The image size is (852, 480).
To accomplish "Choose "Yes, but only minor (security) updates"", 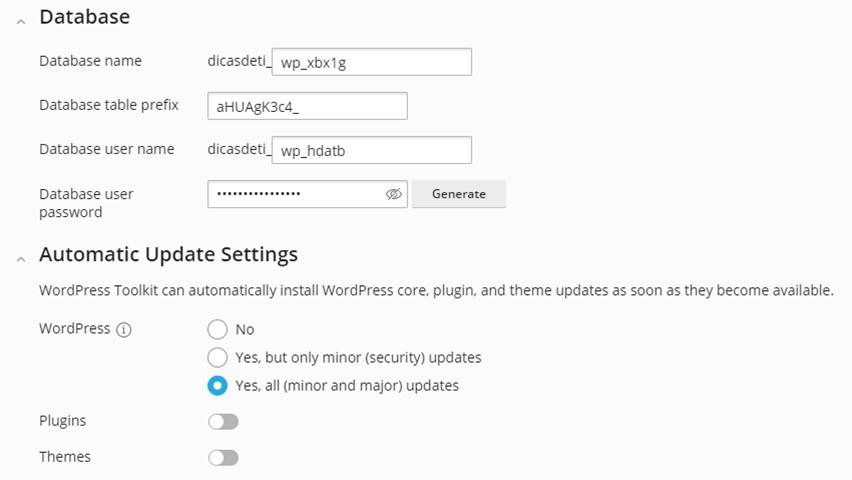I will click(x=217, y=357).
